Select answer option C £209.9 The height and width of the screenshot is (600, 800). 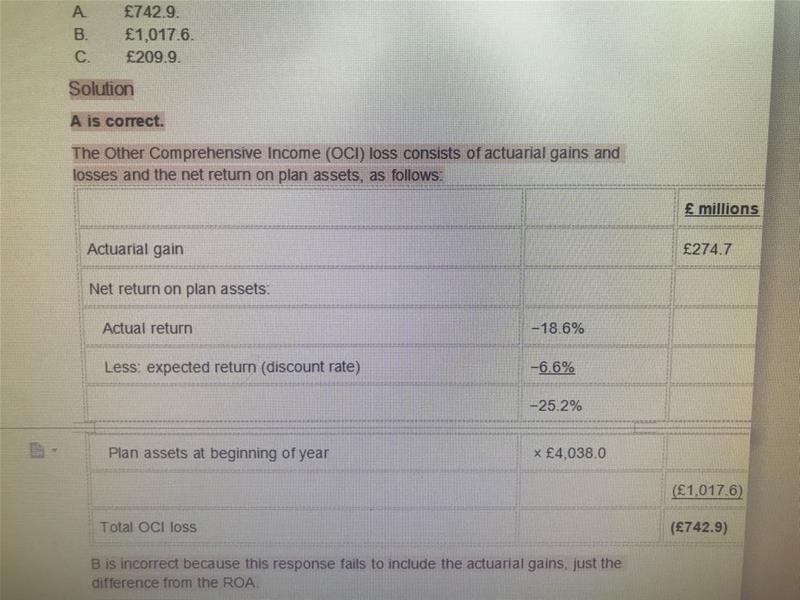(128, 57)
